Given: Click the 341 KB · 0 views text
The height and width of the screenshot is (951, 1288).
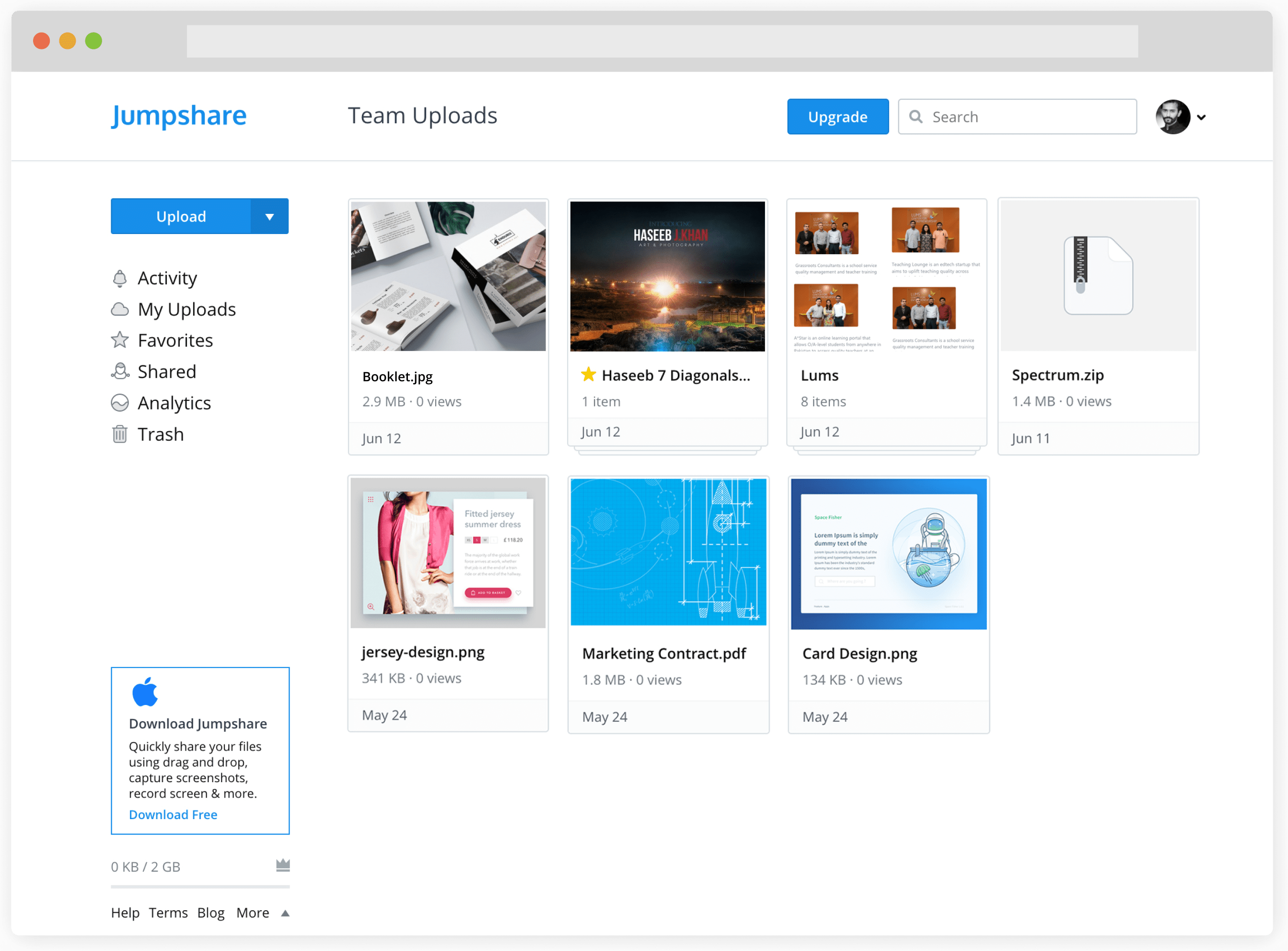Looking at the screenshot, I should pyautogui.click(x=412, y=679).
